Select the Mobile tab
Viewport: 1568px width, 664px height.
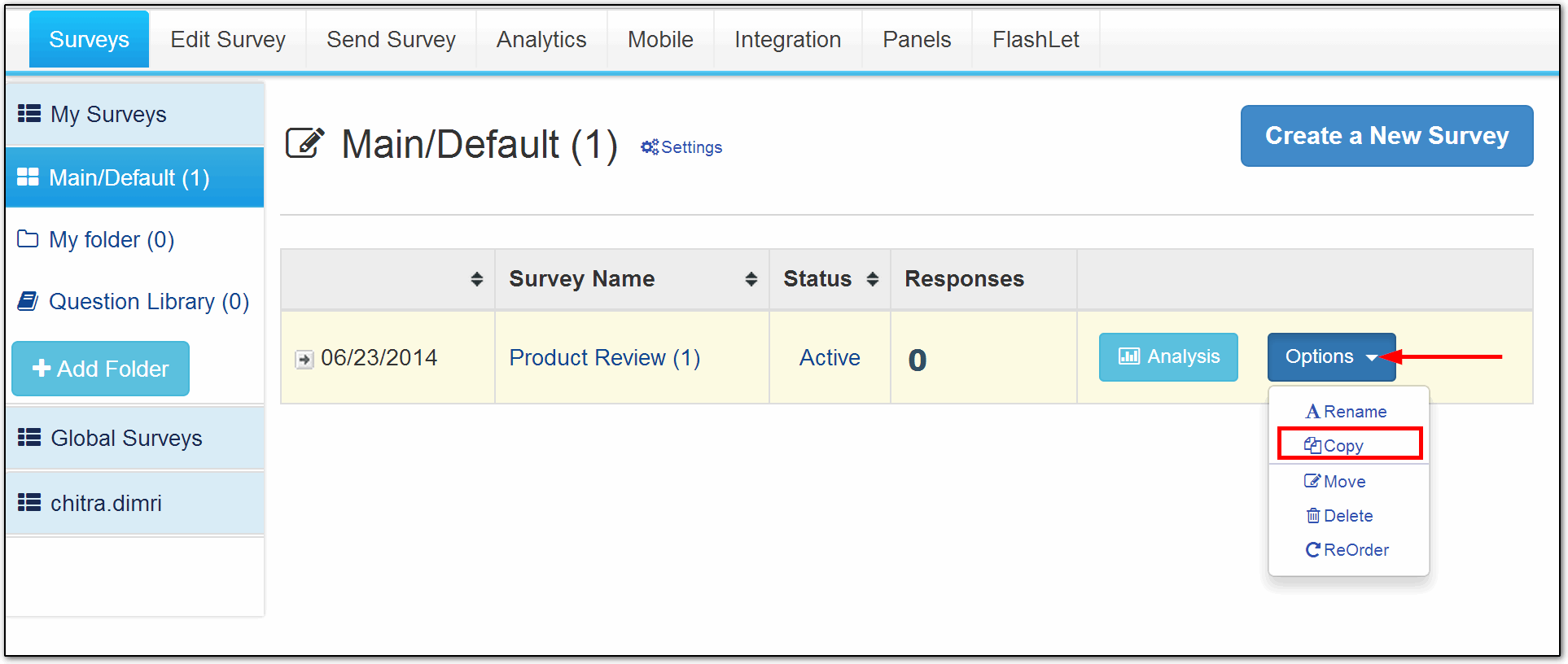(x=660, y=39)
